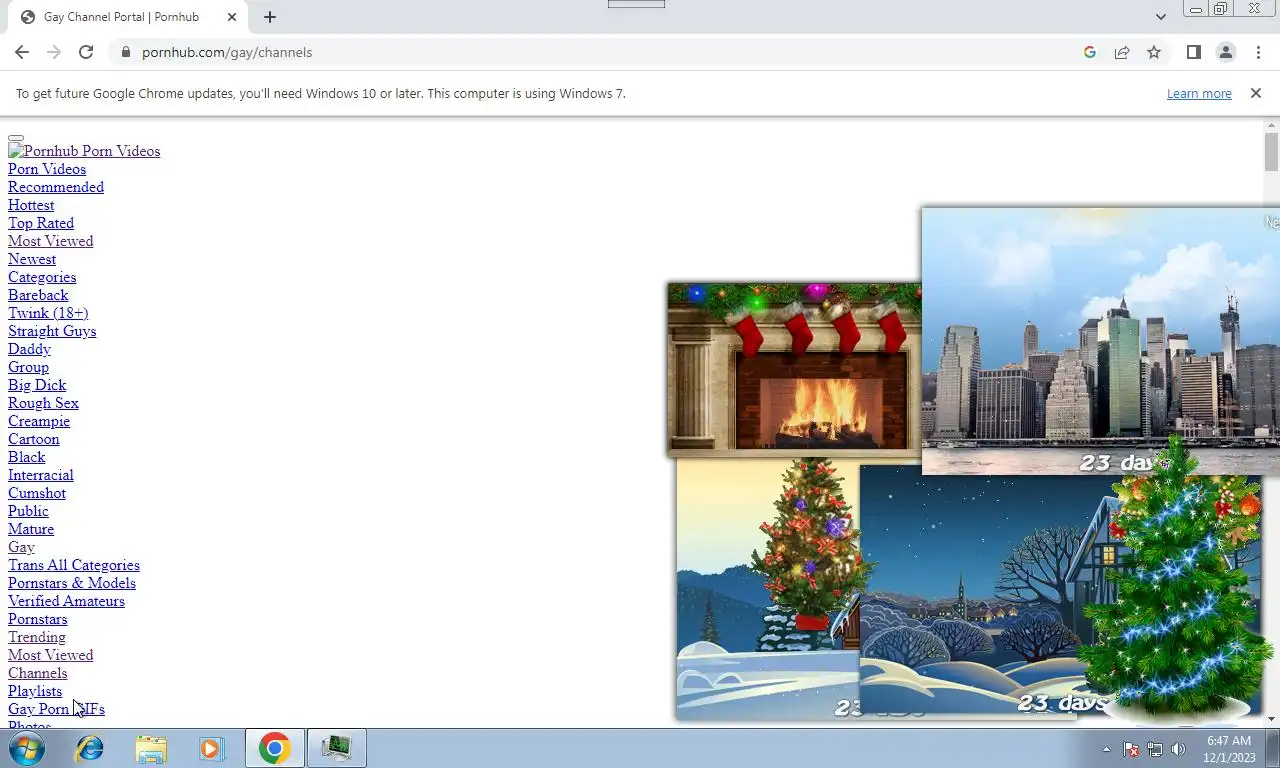Click the scrollbar up arrow

point(1272,125)
